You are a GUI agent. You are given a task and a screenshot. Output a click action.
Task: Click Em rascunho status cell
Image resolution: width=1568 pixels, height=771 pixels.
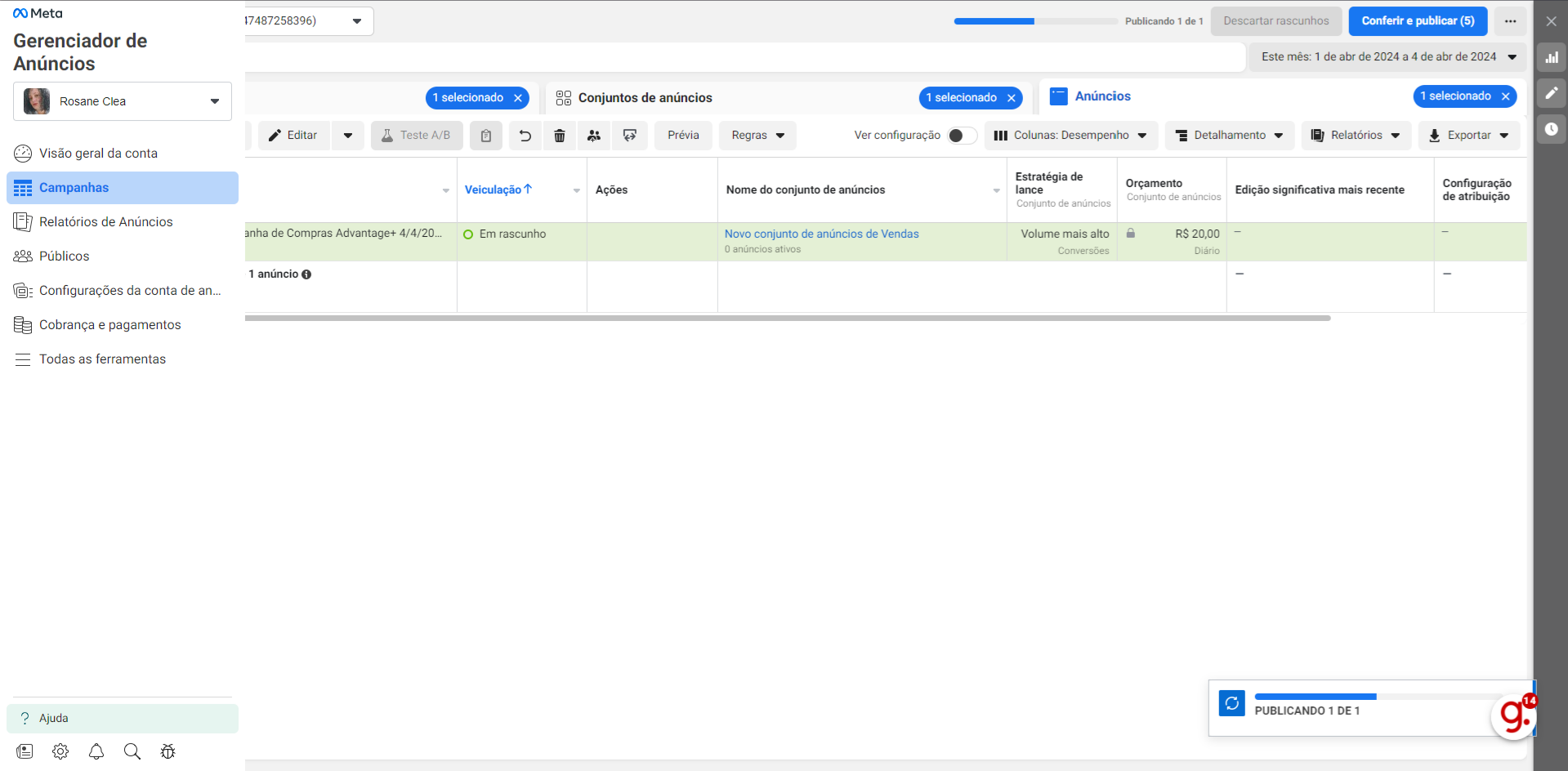point(522,242)
